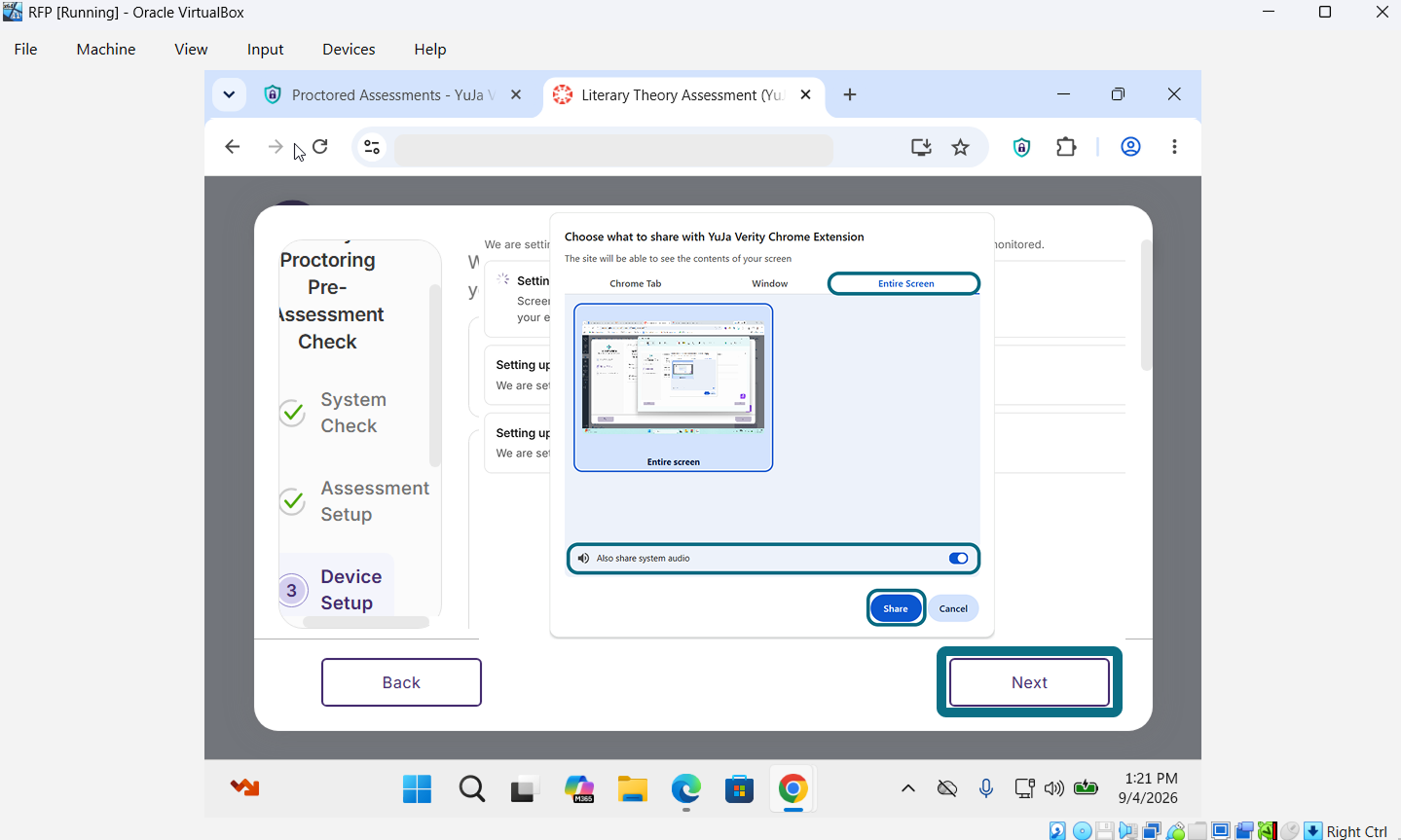Cancel the screen share dialog
The image size is (1401, 840).
click(x=953, y=608)
